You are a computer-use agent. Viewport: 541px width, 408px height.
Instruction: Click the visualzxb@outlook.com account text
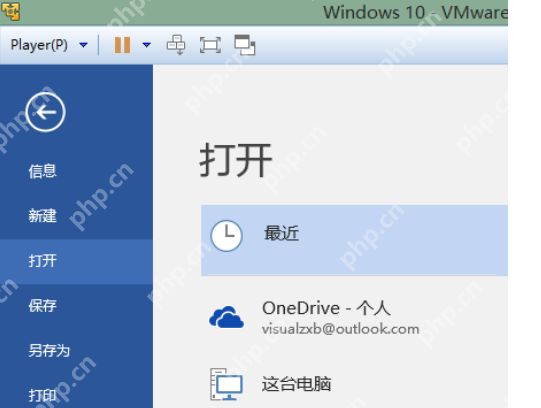click(341, 329)
